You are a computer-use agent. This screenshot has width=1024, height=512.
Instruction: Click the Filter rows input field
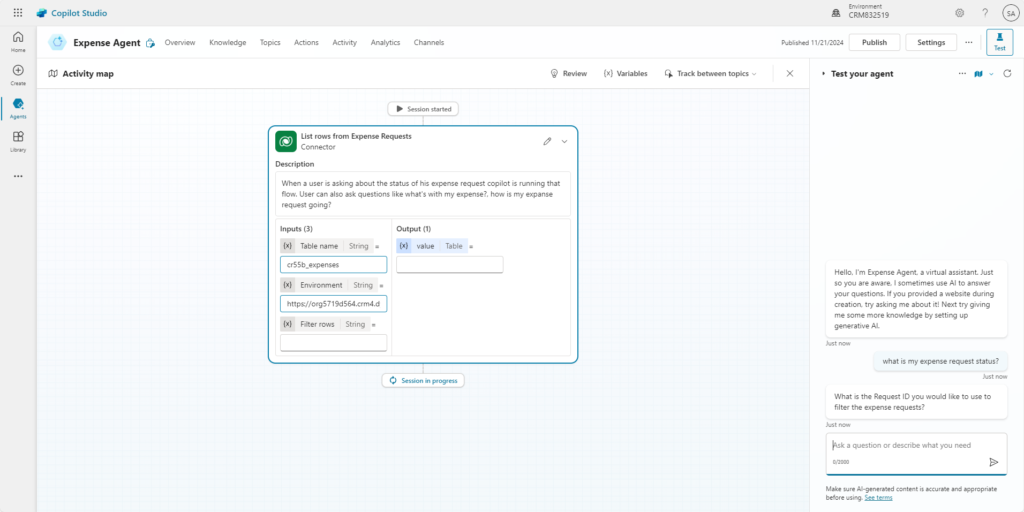(334, 343)
